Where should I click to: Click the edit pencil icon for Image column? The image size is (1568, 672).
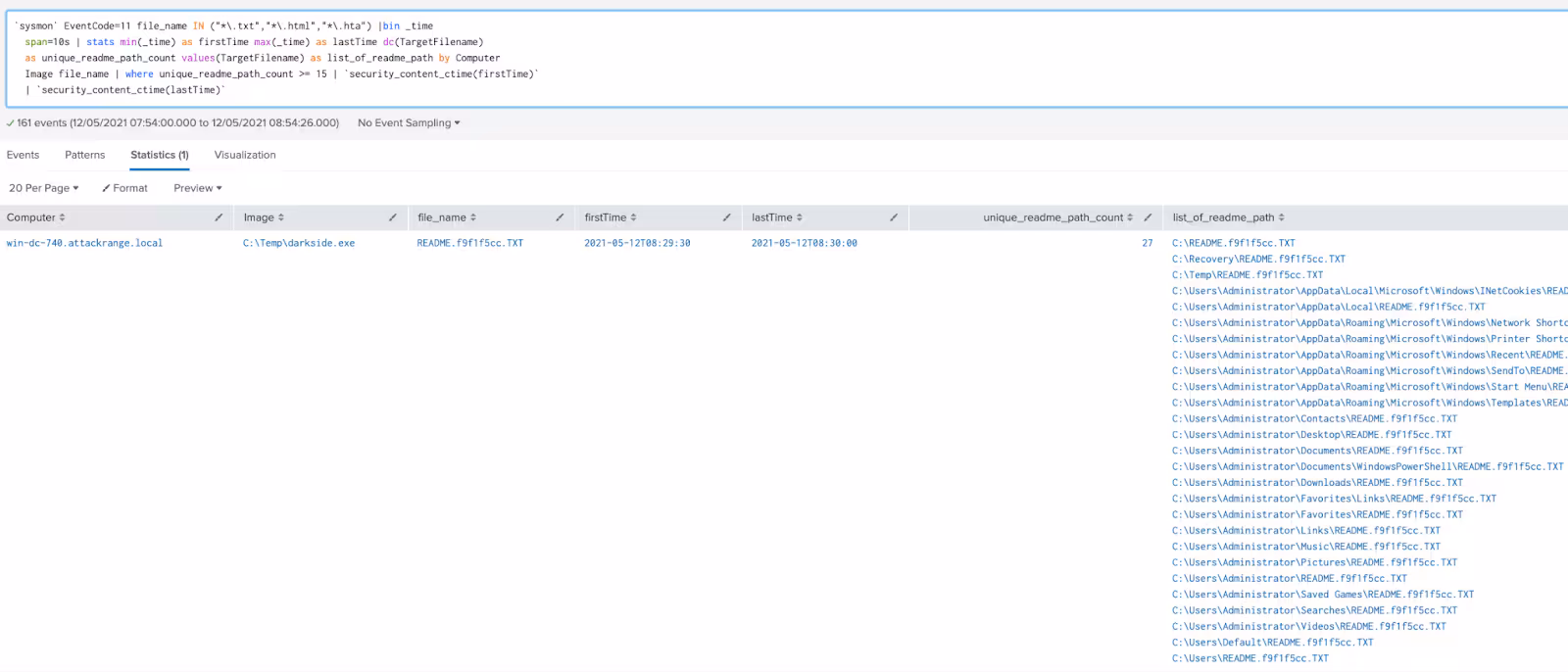393,217
